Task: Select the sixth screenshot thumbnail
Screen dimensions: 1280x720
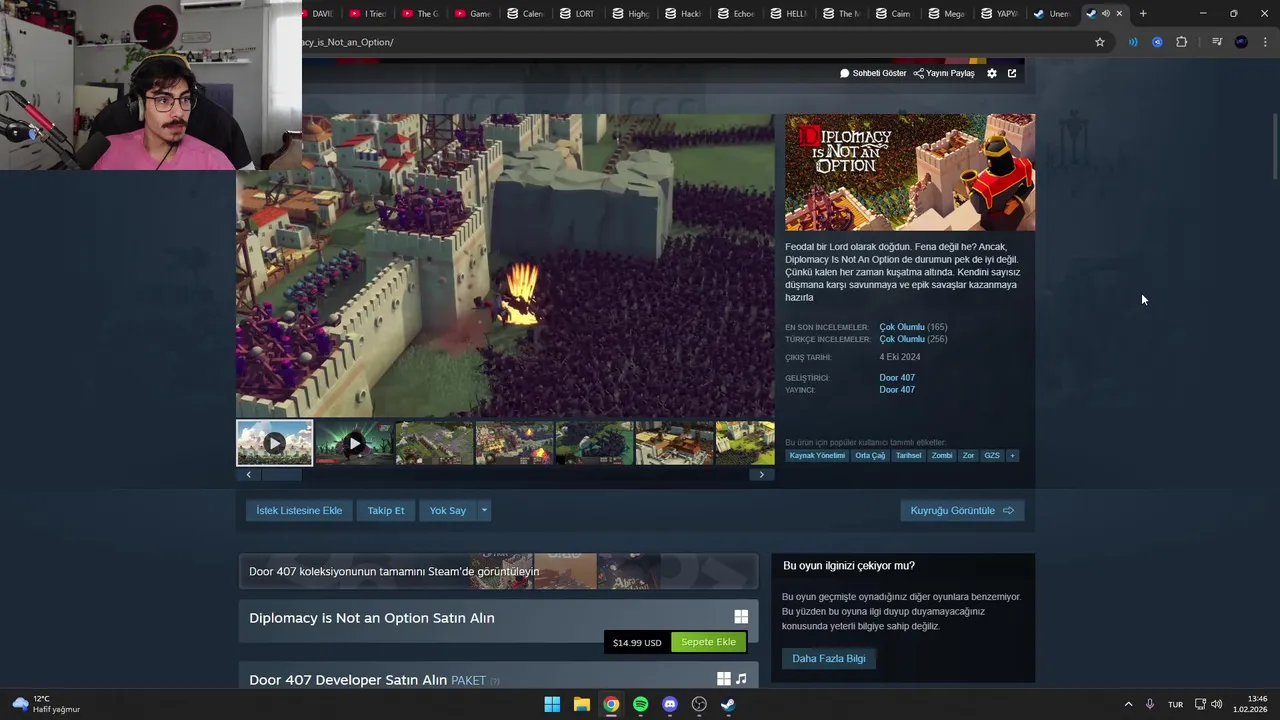Action: (x=674, y=443)
